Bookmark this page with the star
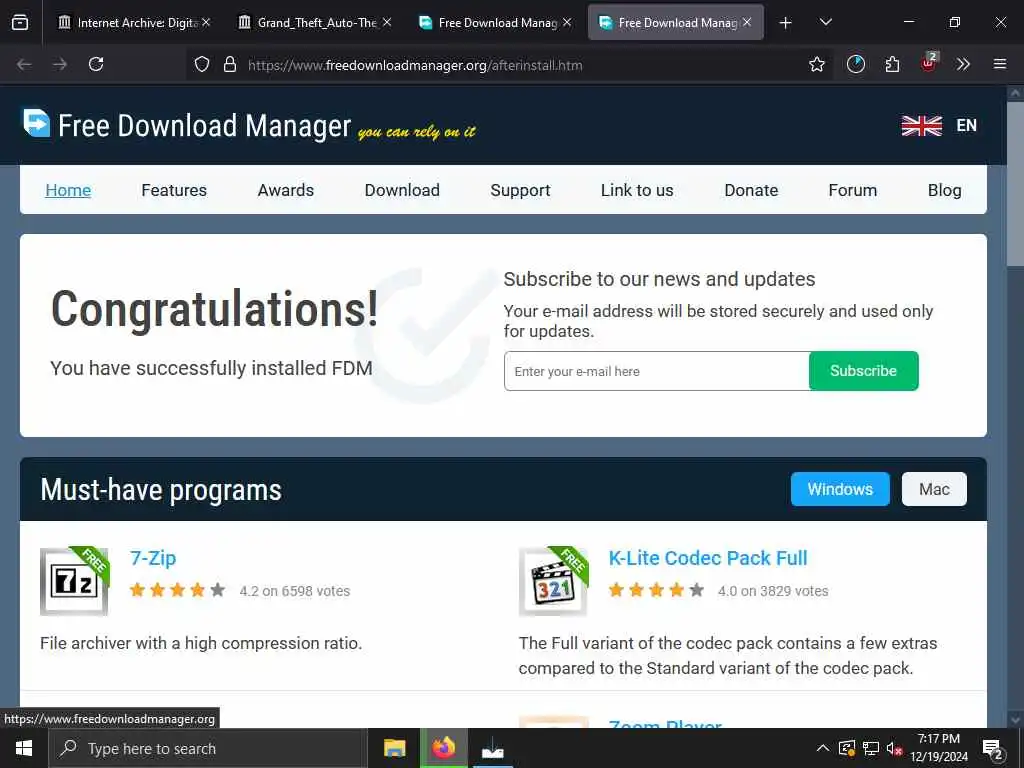Screen dimensions: 1024x768 tap(816, 64)
